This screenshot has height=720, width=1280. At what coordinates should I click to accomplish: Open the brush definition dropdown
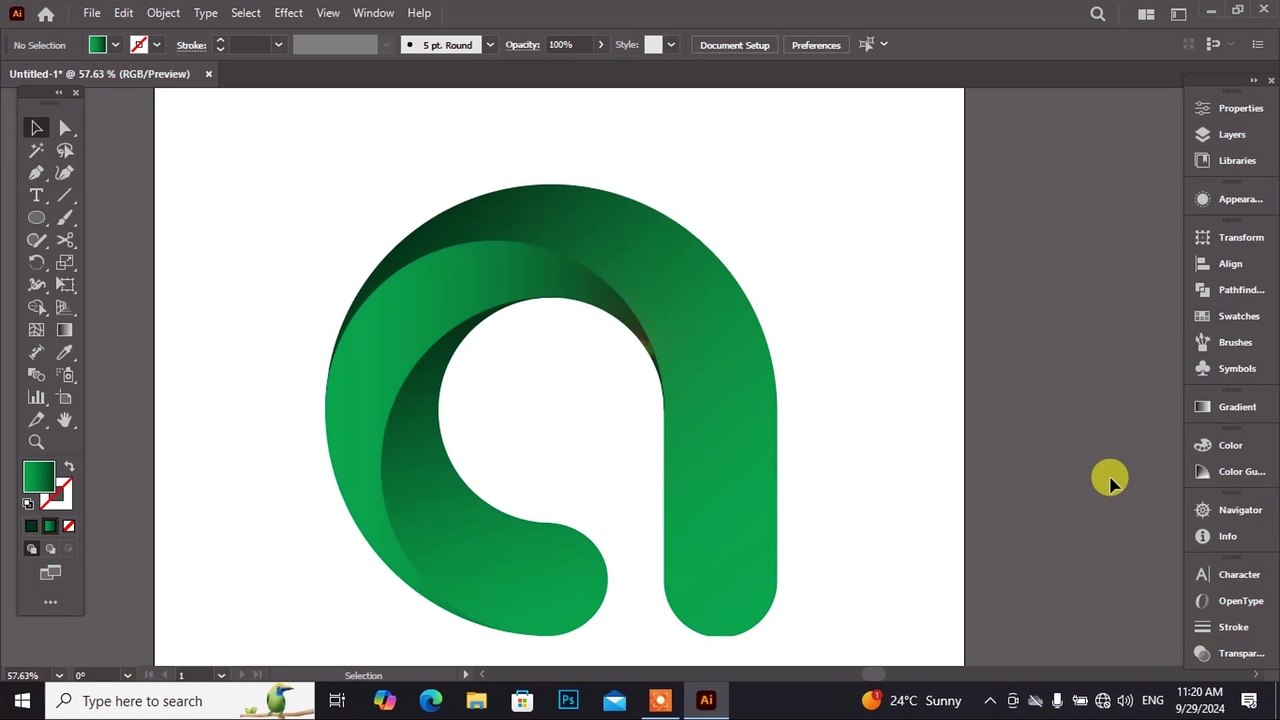pos(490,45)
